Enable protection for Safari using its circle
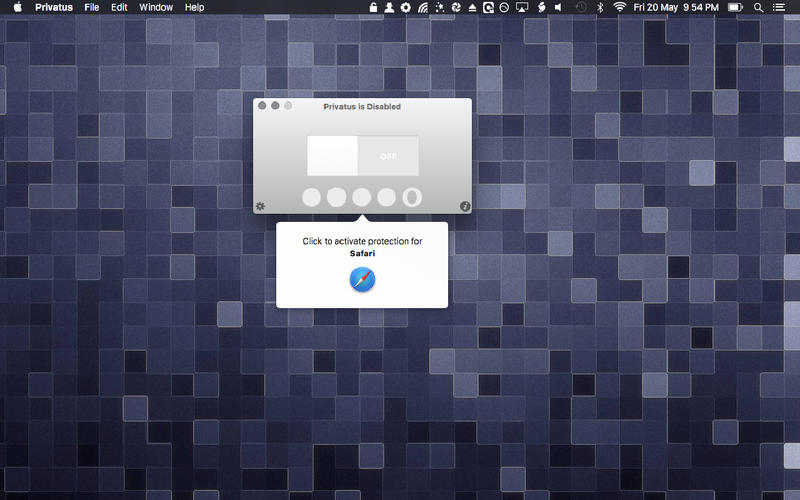This screenshot has height=500, width=800. [361, 197]
